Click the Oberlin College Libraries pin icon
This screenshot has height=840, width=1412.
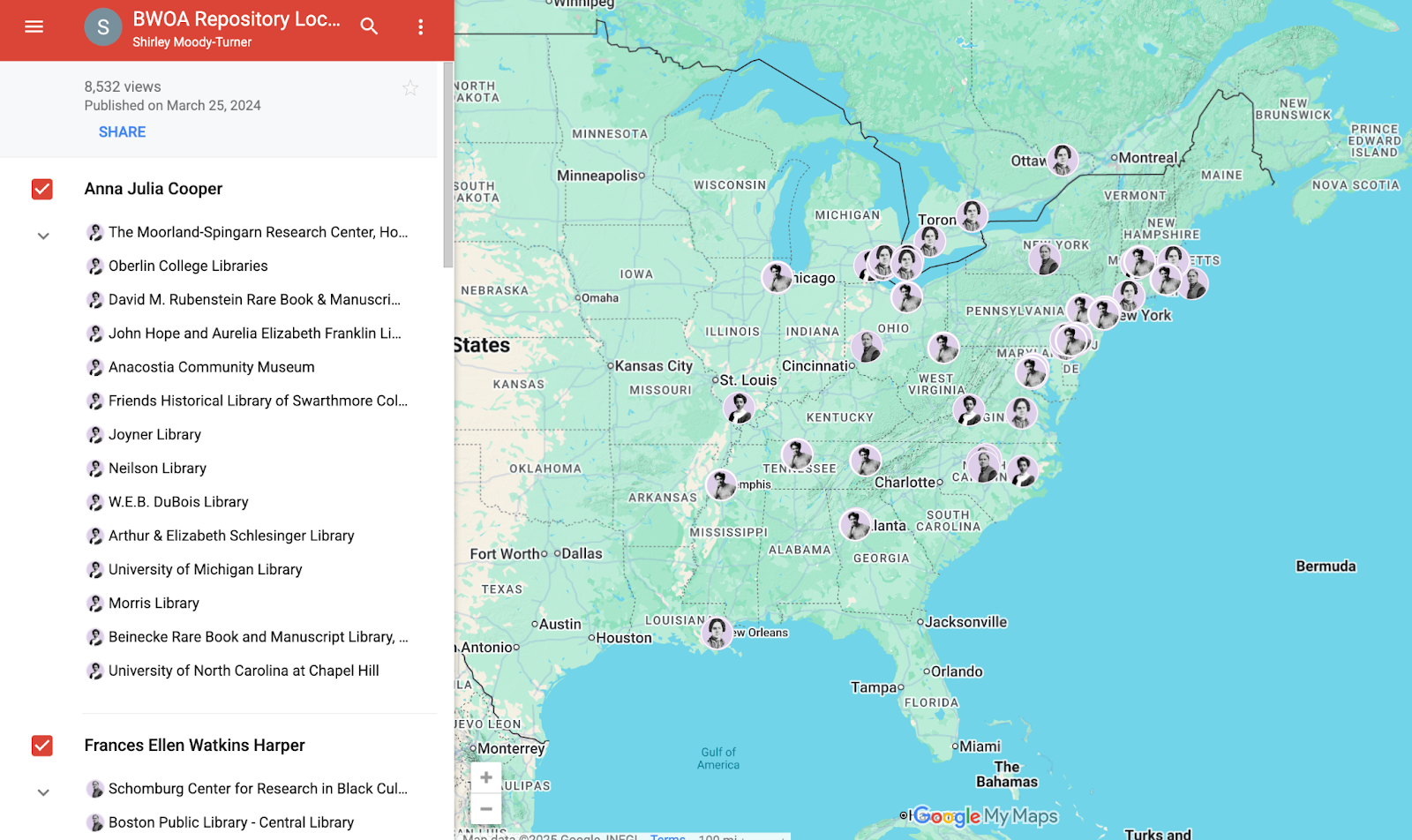click(x=95, y=266)
